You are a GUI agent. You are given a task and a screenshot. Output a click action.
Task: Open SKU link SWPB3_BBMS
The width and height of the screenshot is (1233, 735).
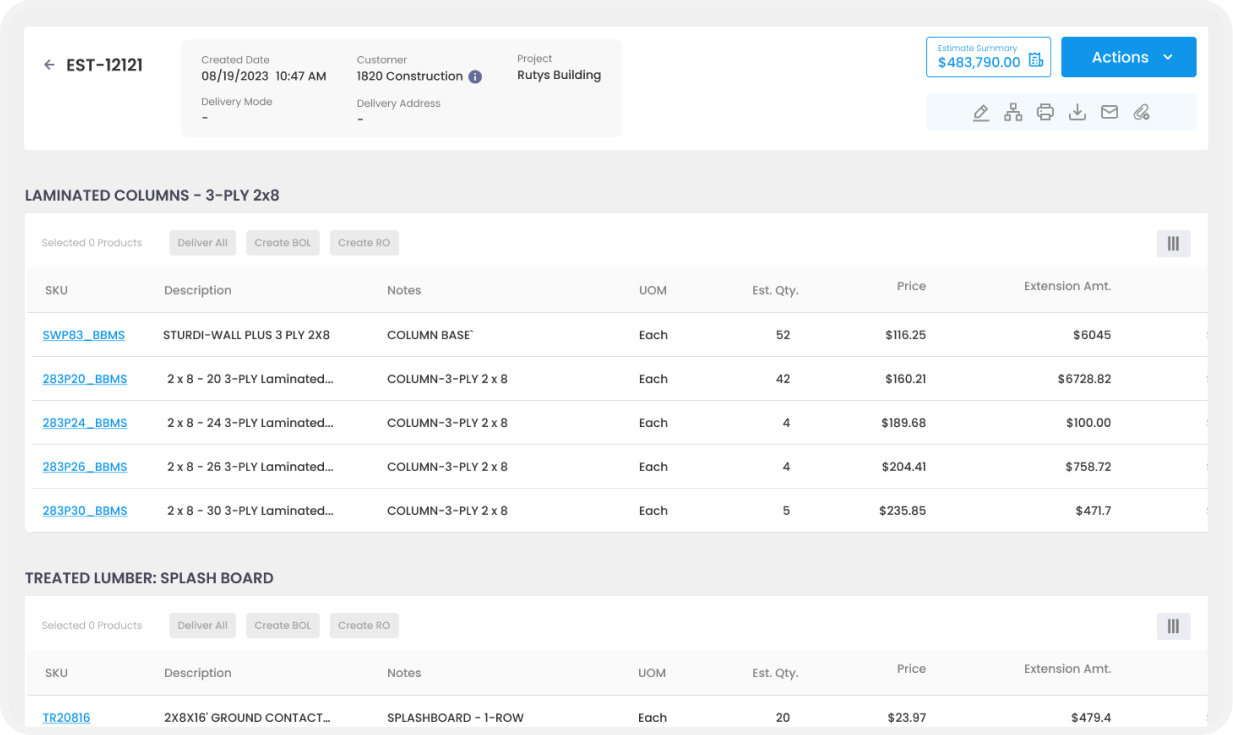(x=84, y=335)
